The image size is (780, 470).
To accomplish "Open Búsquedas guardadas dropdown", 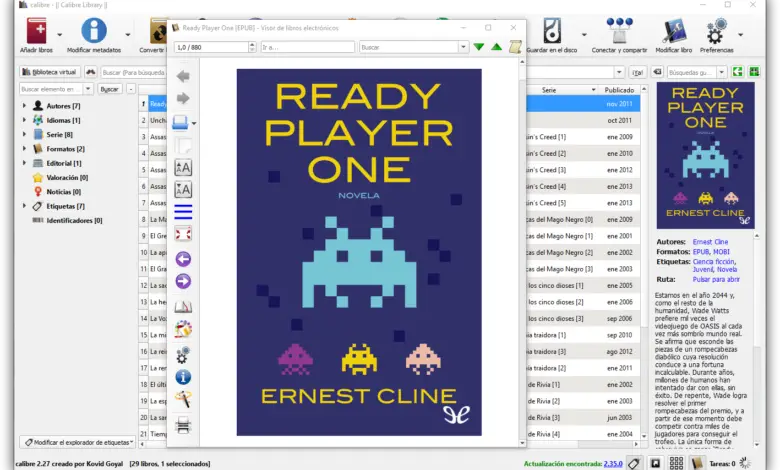I will [722, 72].
